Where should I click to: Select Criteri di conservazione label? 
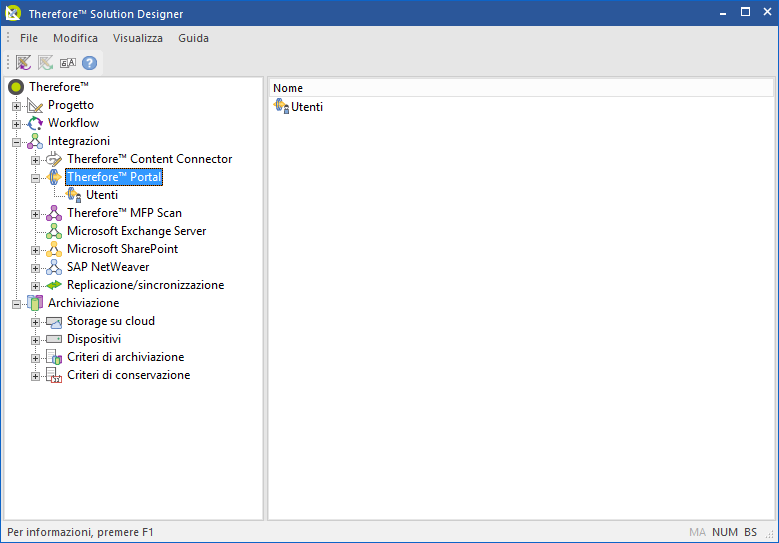[x=128, y=375]
